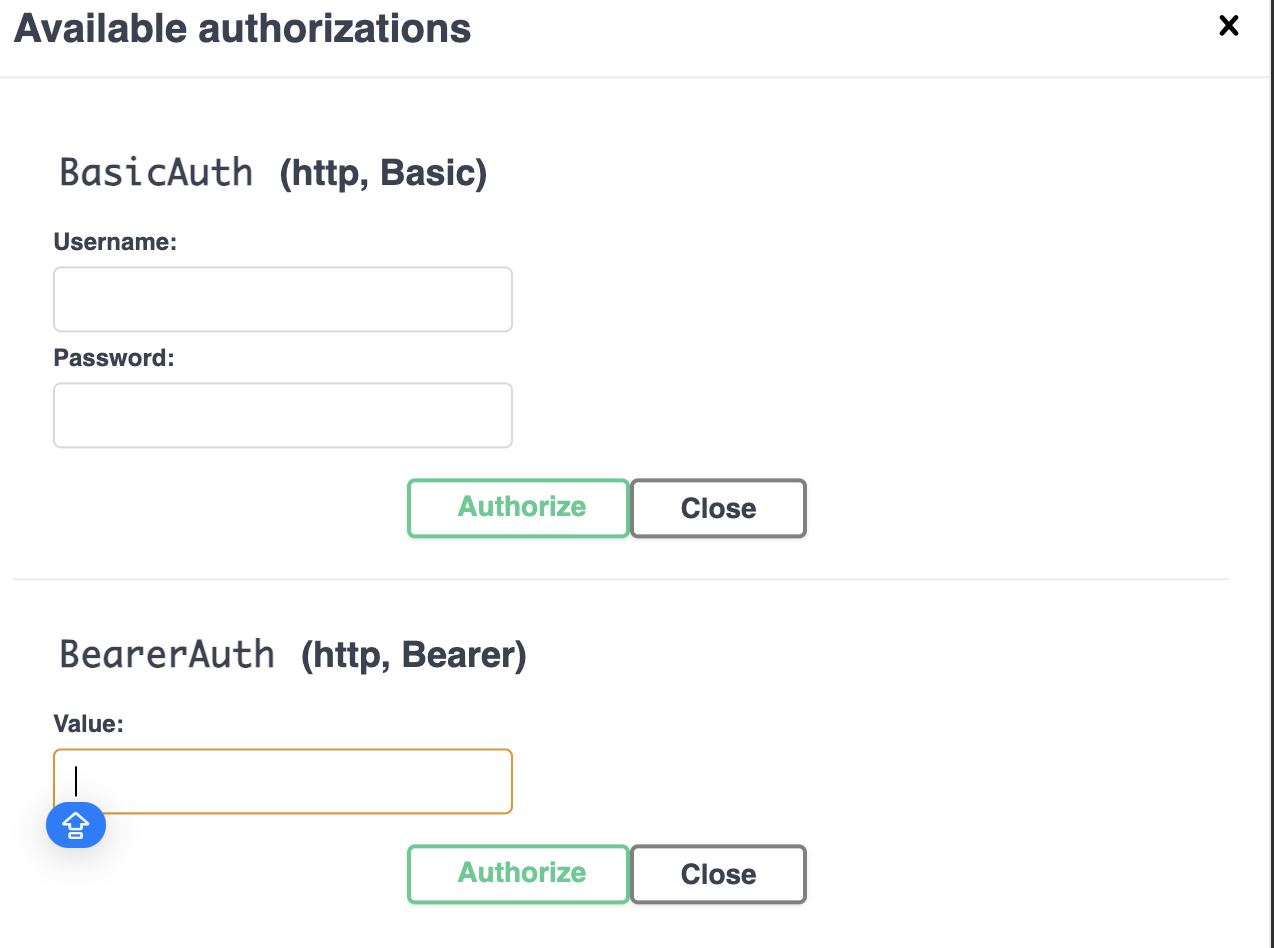Click the Username: field label

tap(115, 242)
